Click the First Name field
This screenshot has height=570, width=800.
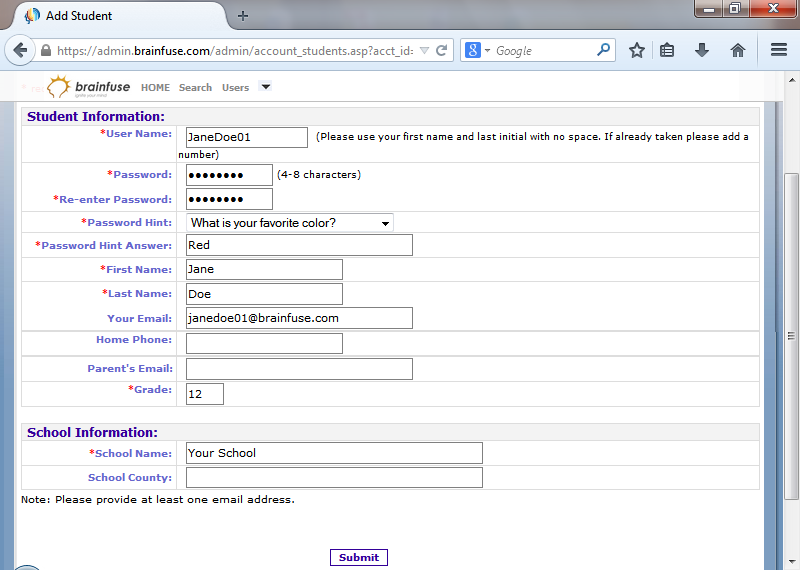coord(264,269)
